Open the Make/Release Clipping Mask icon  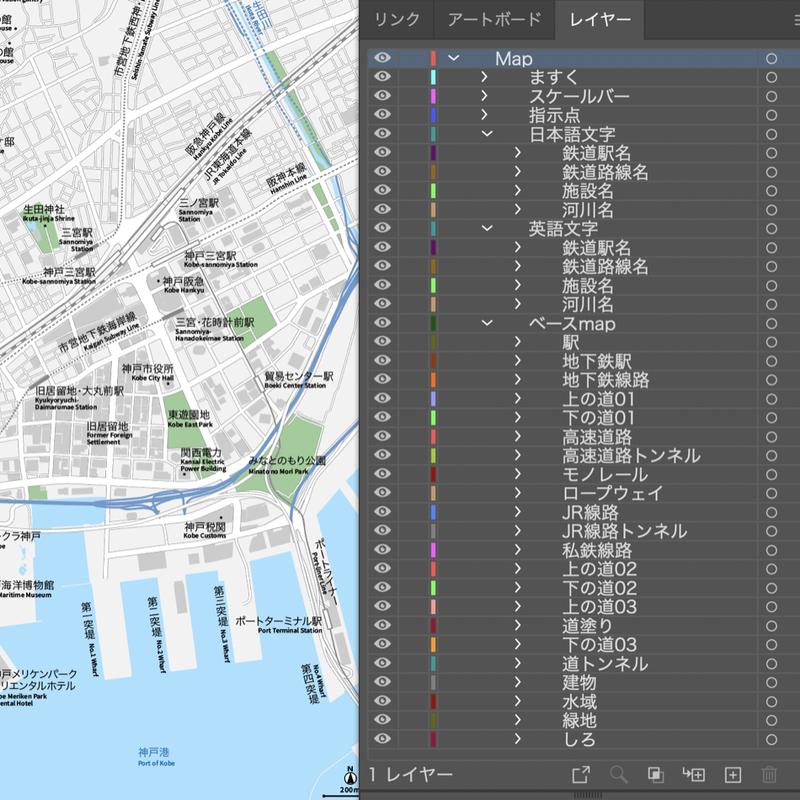point(655,774)
